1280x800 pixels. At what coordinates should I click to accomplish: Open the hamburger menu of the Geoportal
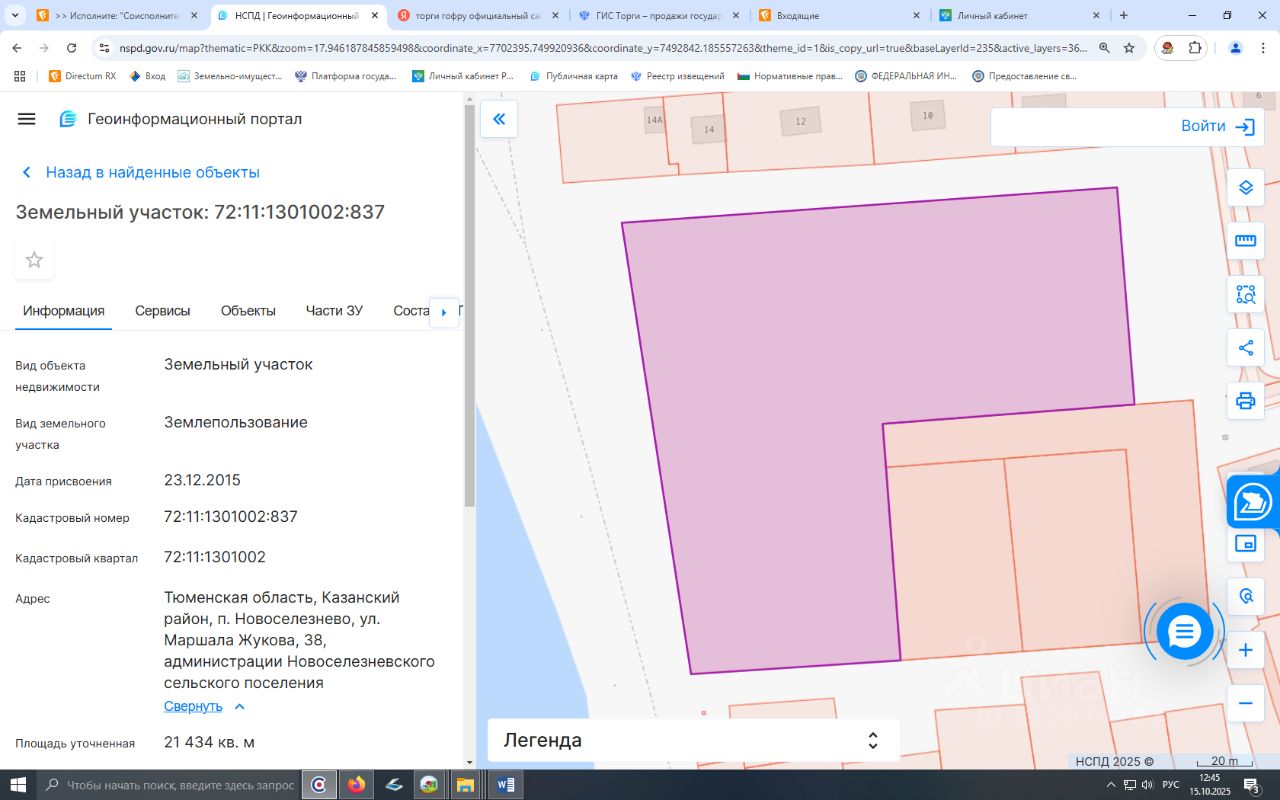[27, 119]
